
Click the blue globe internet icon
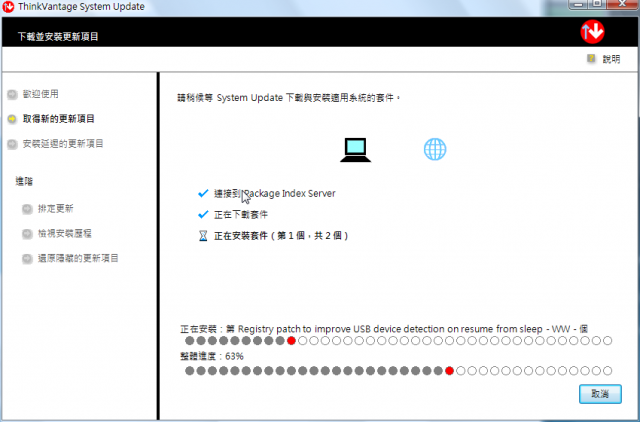(435, 149)
